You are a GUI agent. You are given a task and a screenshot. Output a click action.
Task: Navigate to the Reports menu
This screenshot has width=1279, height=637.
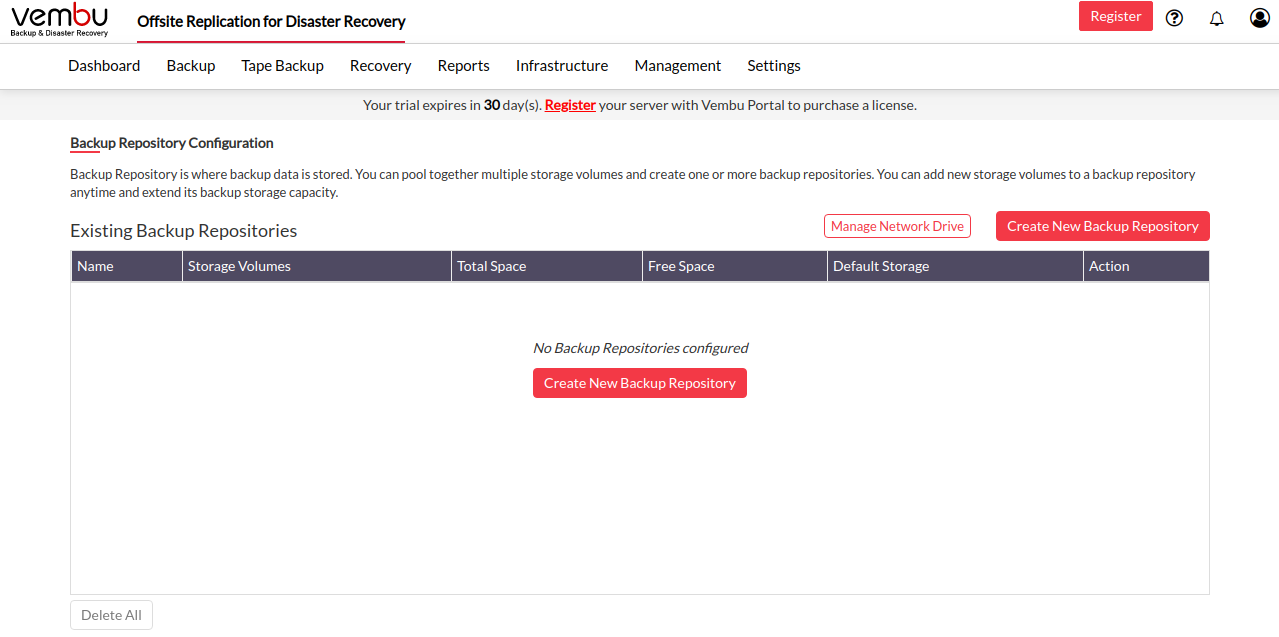[x=463, y=66]
